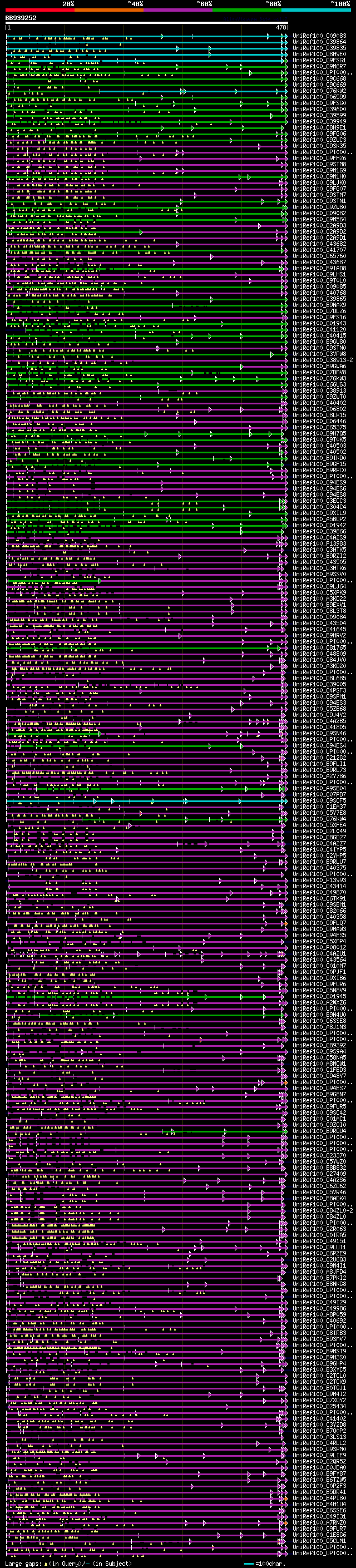356x1568 pixels.
Task: Open the UniRef100_Q41120 entry
Action: 319,329
